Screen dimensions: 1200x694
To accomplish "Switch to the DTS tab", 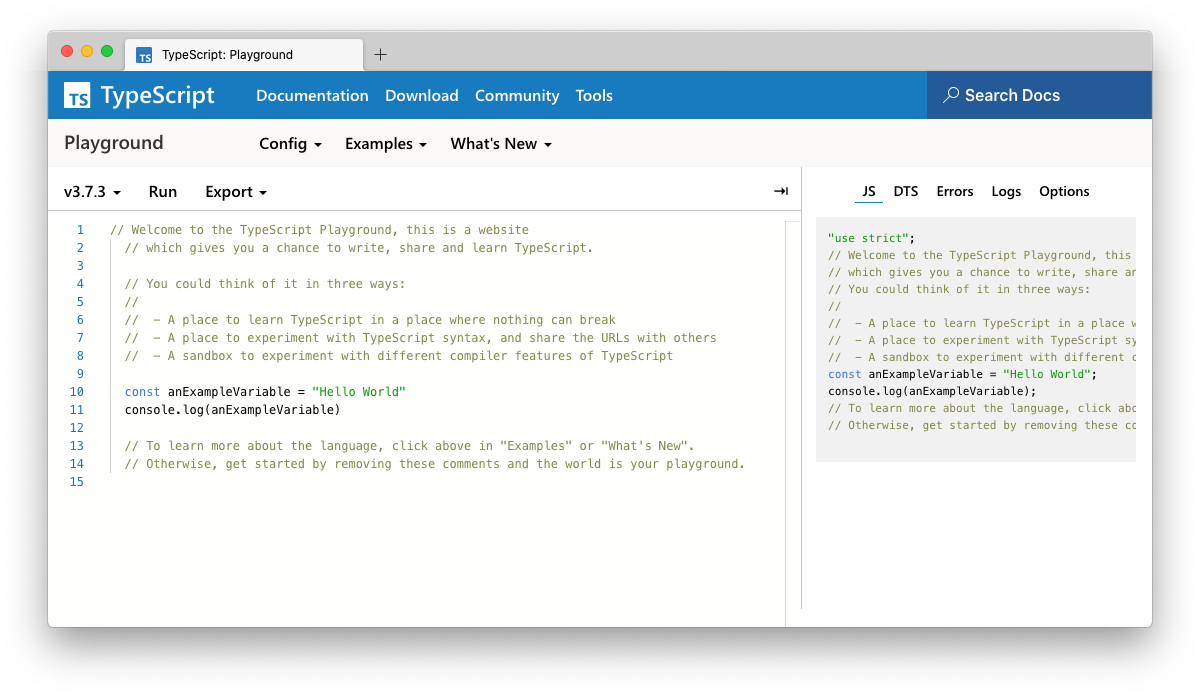I will pyautogui.click(x=906, y=191).
